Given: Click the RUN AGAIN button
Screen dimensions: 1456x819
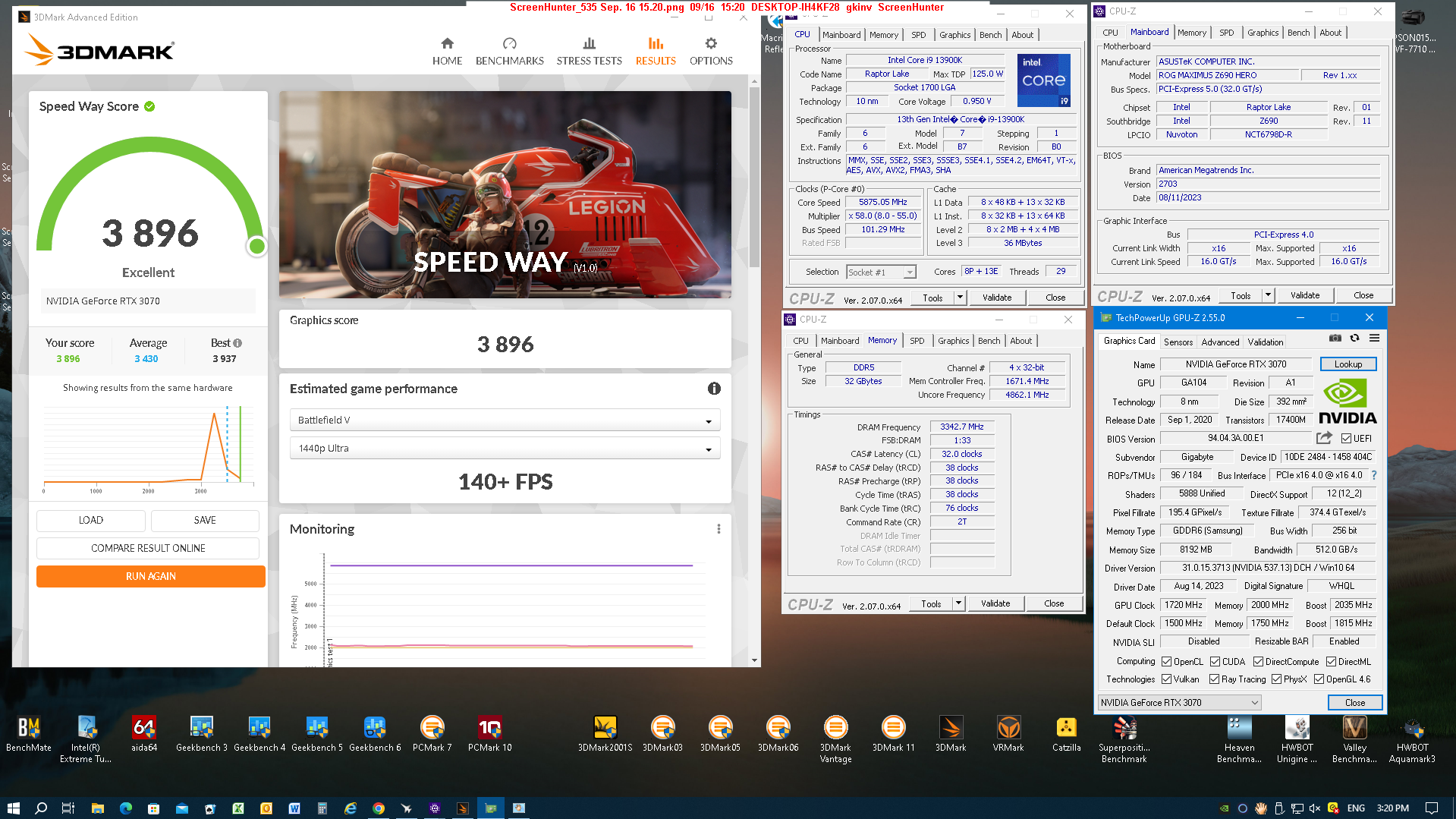Looking at the screenshot, I should (151, 577).
